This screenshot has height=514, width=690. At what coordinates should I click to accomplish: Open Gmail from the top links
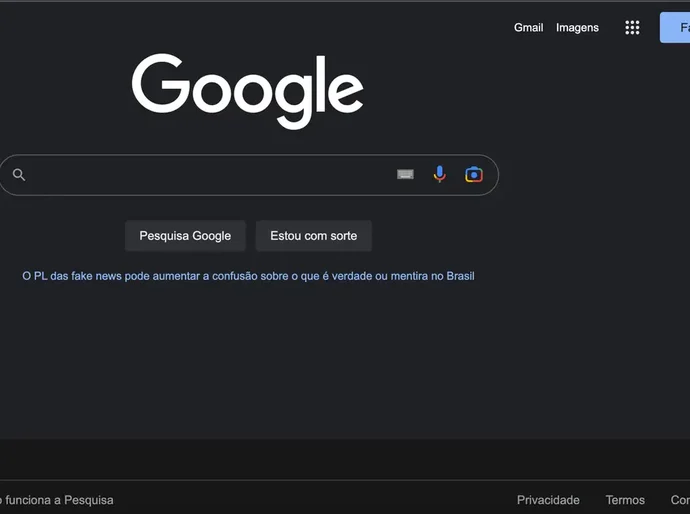click(529, 28)
